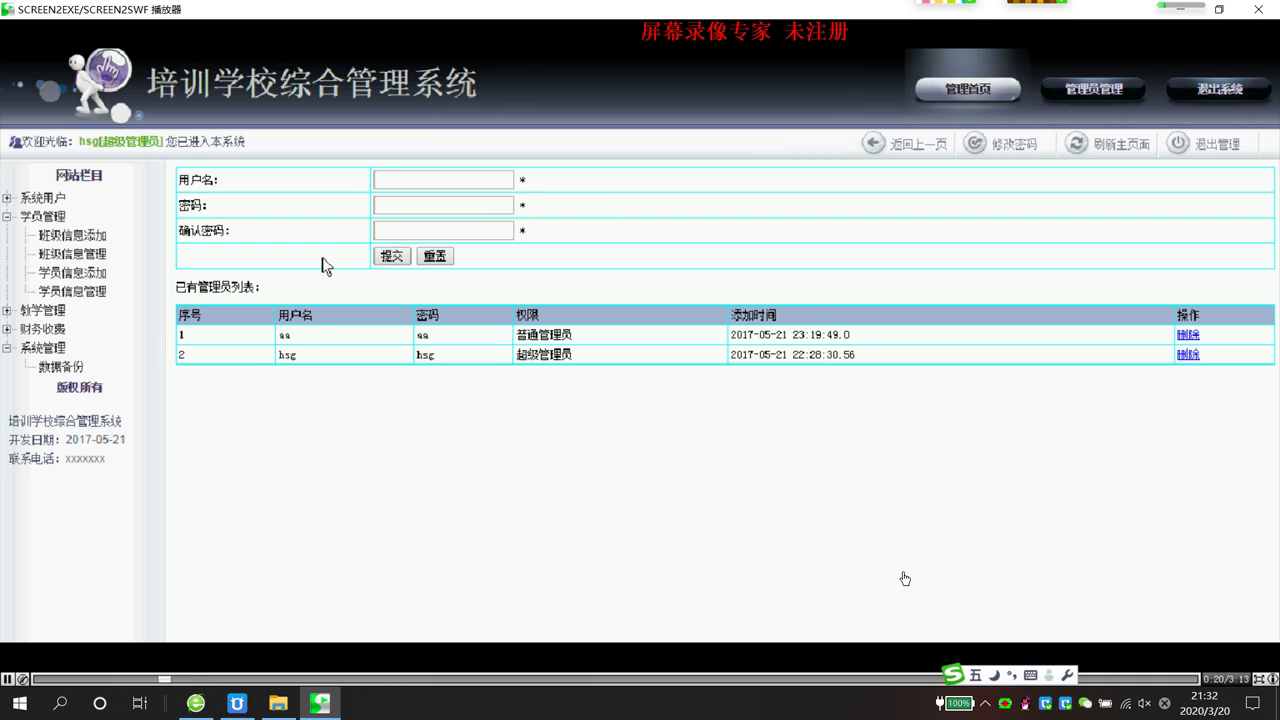Click the 权限 column header

[620, 315]
